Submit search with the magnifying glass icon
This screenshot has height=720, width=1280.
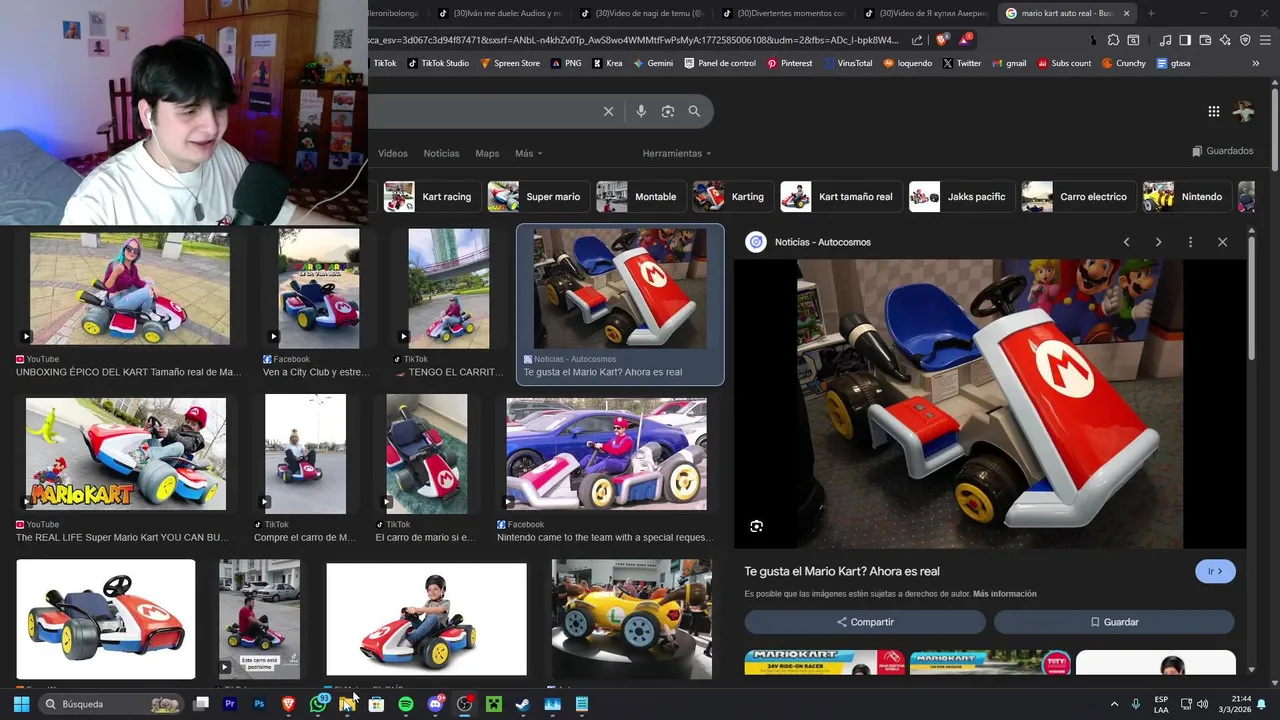(694, 112)
